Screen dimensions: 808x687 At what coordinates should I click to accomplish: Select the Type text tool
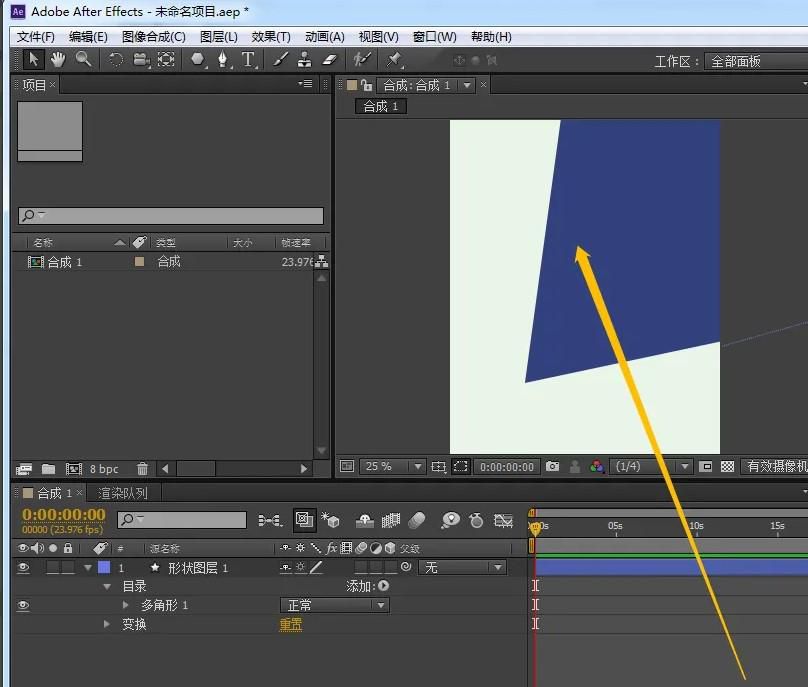tap(248, 60)
